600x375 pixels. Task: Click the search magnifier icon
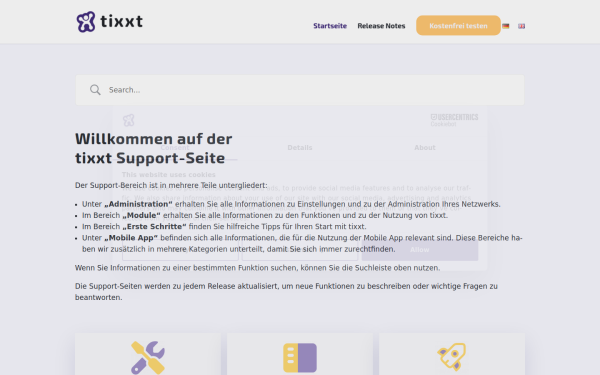(95, 90)
